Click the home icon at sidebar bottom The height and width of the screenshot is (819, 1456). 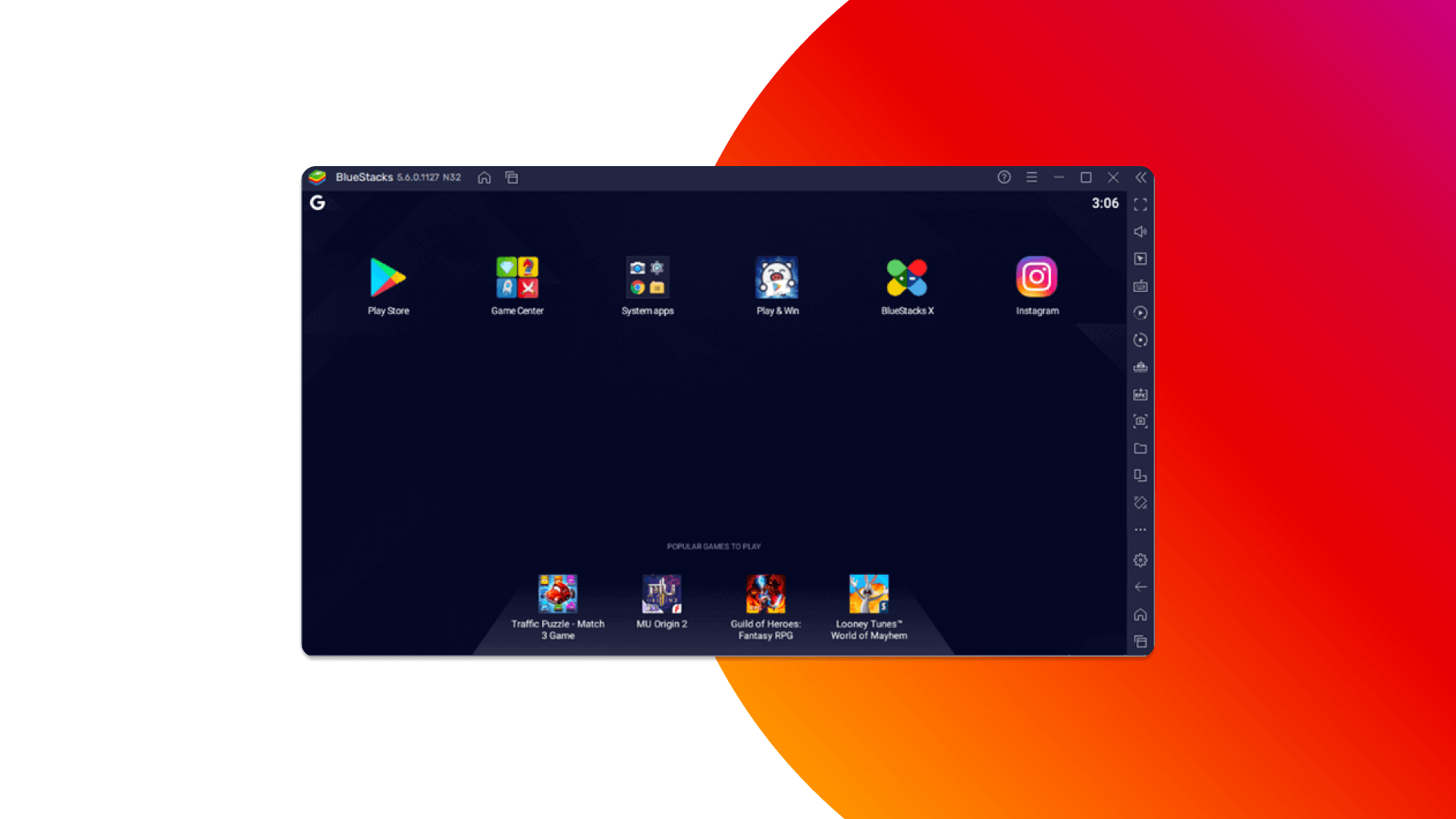click(1141, 614)
